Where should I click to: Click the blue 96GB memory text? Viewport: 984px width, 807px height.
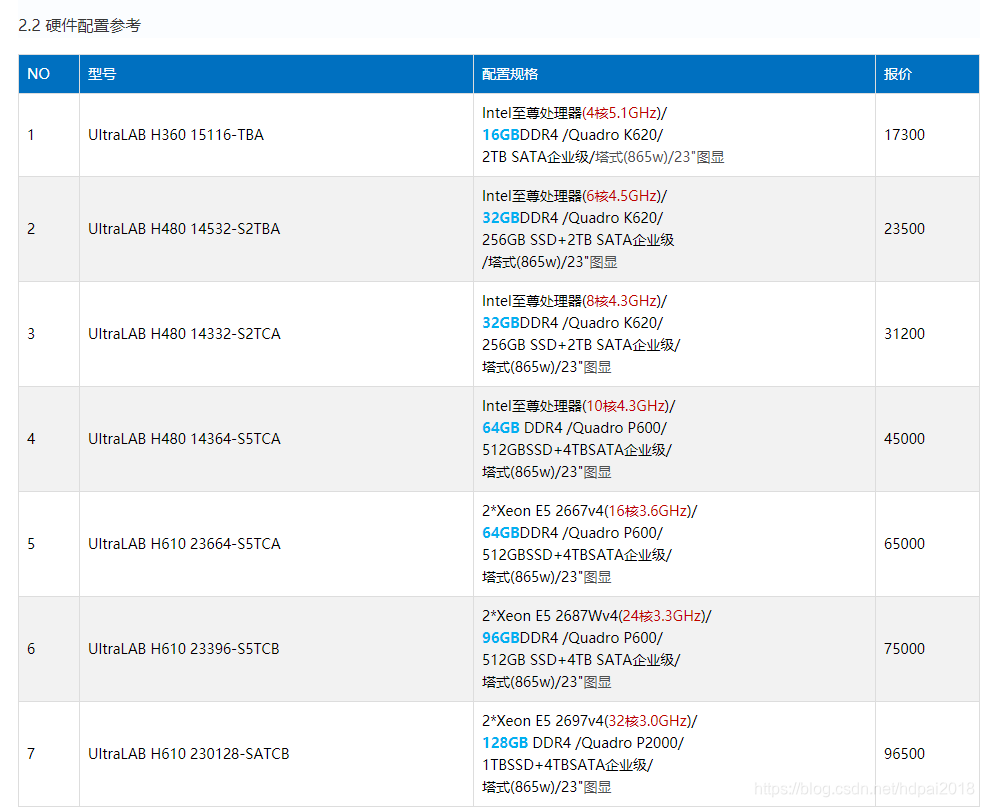(501, 638)
